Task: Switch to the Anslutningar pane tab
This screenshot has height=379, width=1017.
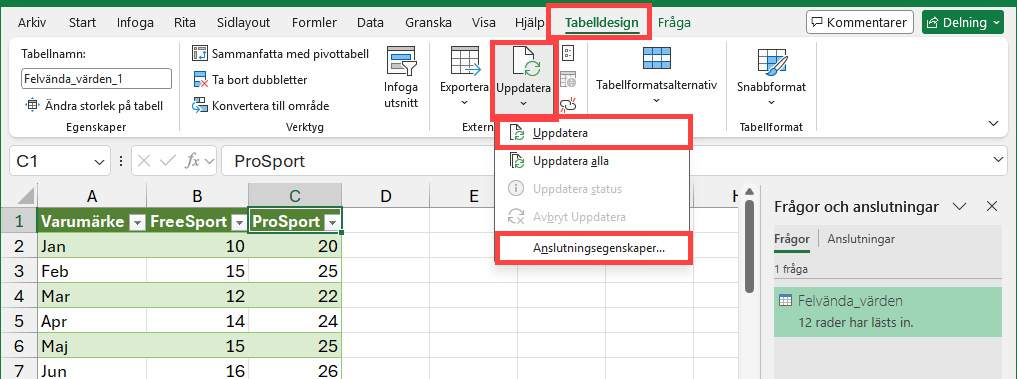Action: (861, 239)
